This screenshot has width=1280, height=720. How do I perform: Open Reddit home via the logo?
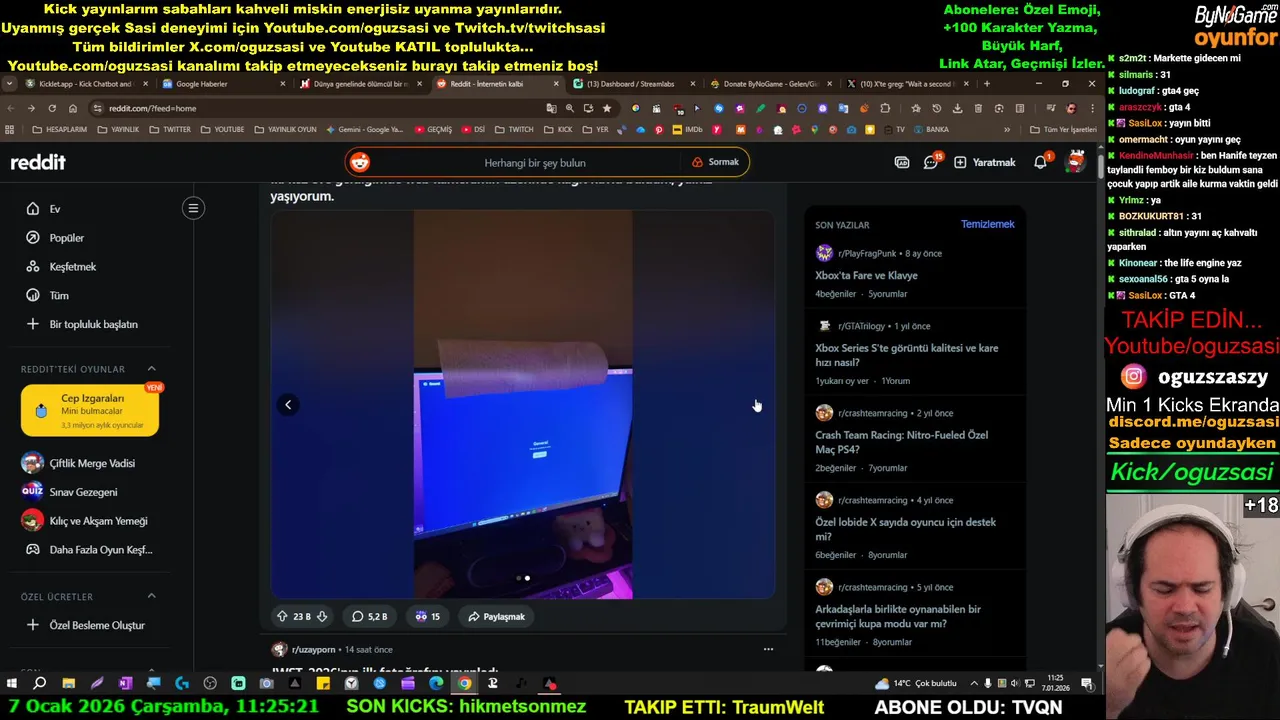[x=38, y=162]
